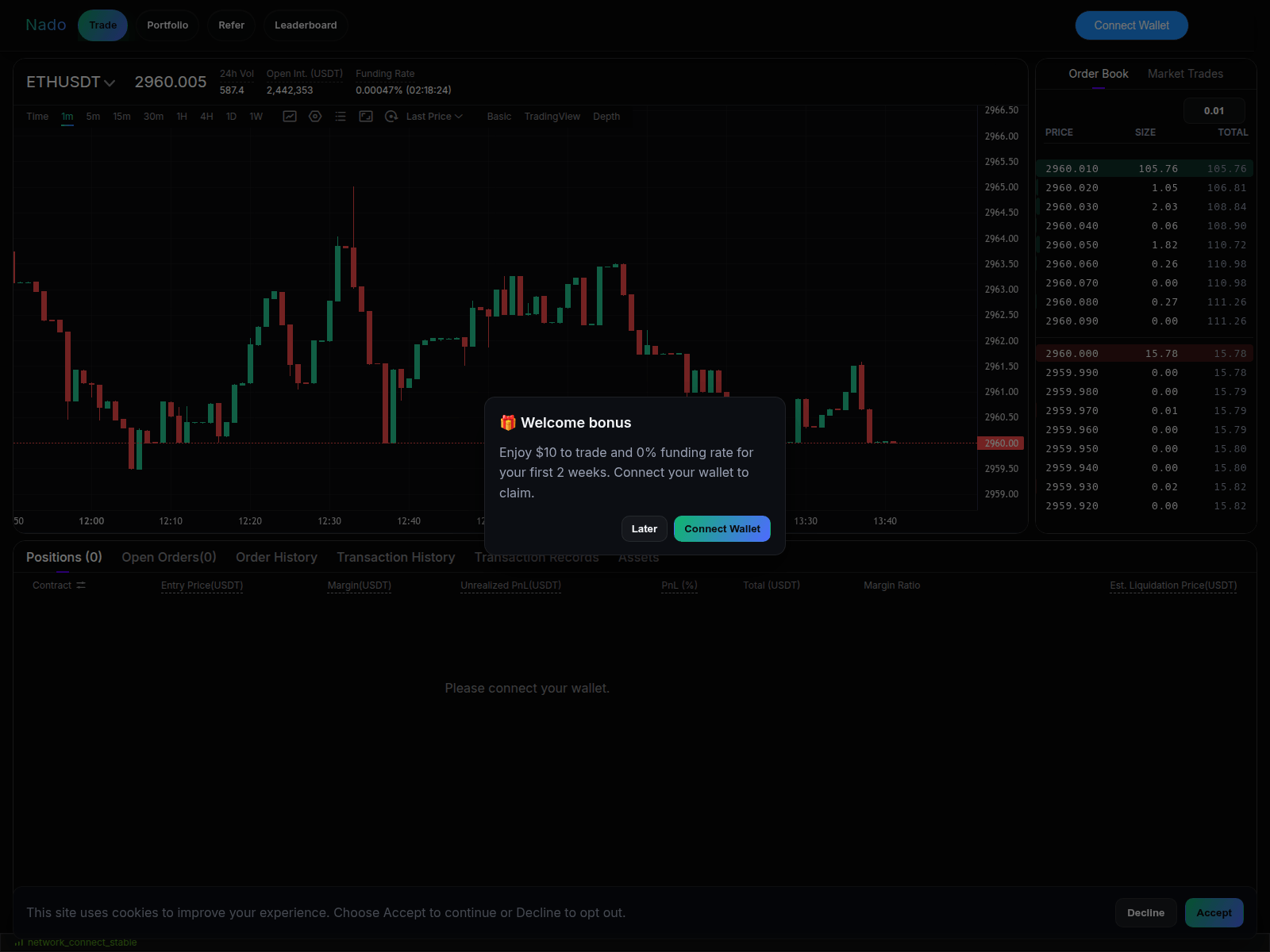Expand chart to fullscreen icon
1270x952 pixels.
point(366,116)
